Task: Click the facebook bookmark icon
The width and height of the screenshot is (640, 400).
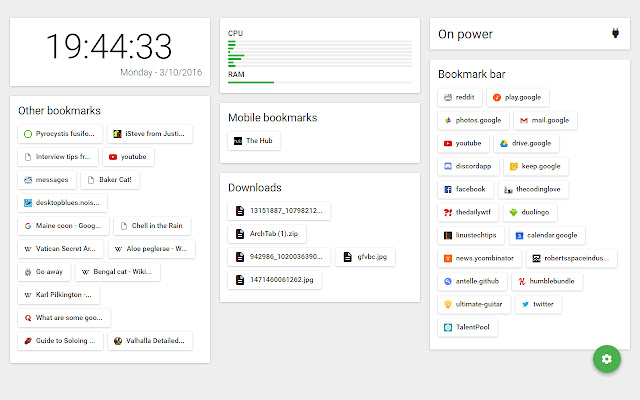Action: pyautogui.click(x=448, y=189)
